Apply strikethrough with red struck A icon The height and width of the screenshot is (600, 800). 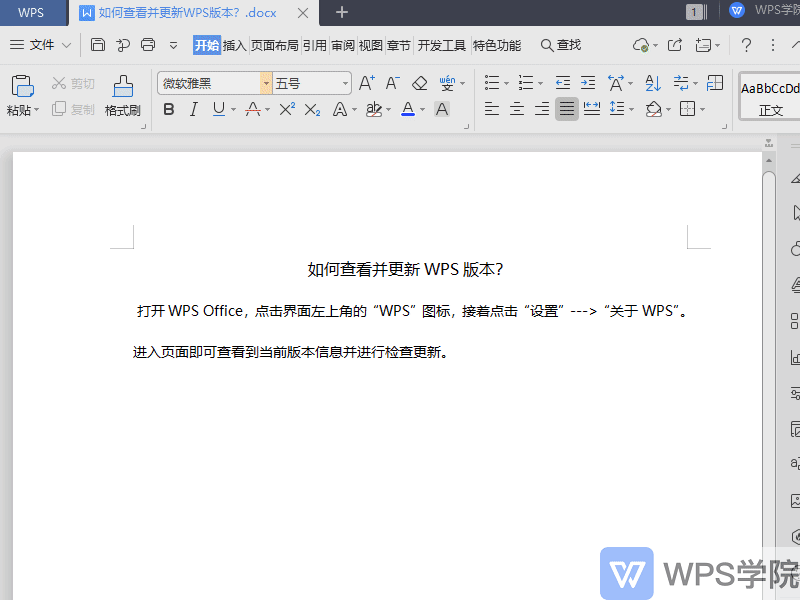click(x=253, y=109)
